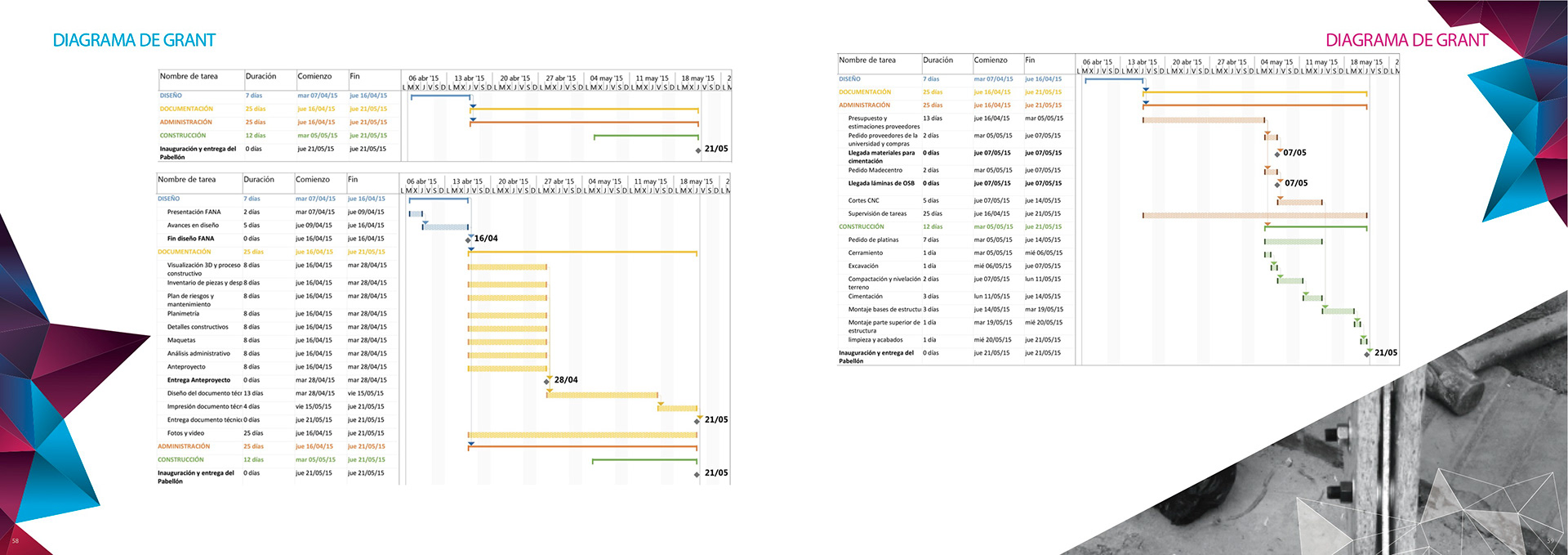Click the cyan DIAGRAMA DE GRANT title
The image size is (1568, 555).
(x=134, y=40)
